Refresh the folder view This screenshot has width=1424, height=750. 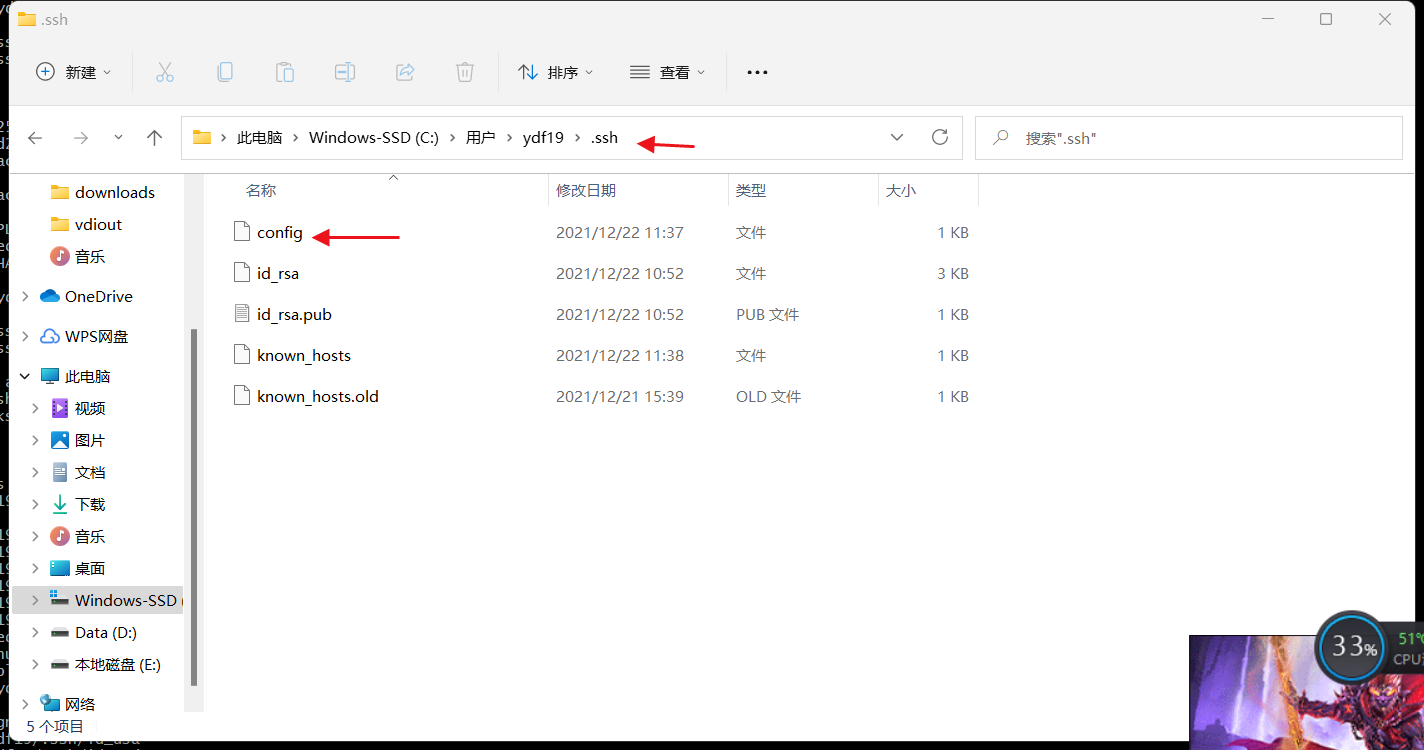939,137
